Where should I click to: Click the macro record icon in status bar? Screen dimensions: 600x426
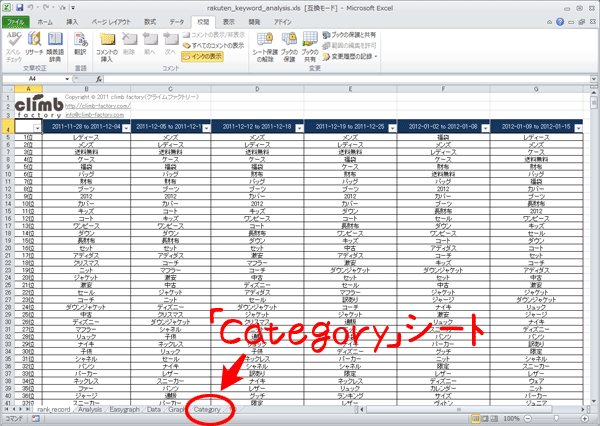pyautogui.click(x=36, y=419)
